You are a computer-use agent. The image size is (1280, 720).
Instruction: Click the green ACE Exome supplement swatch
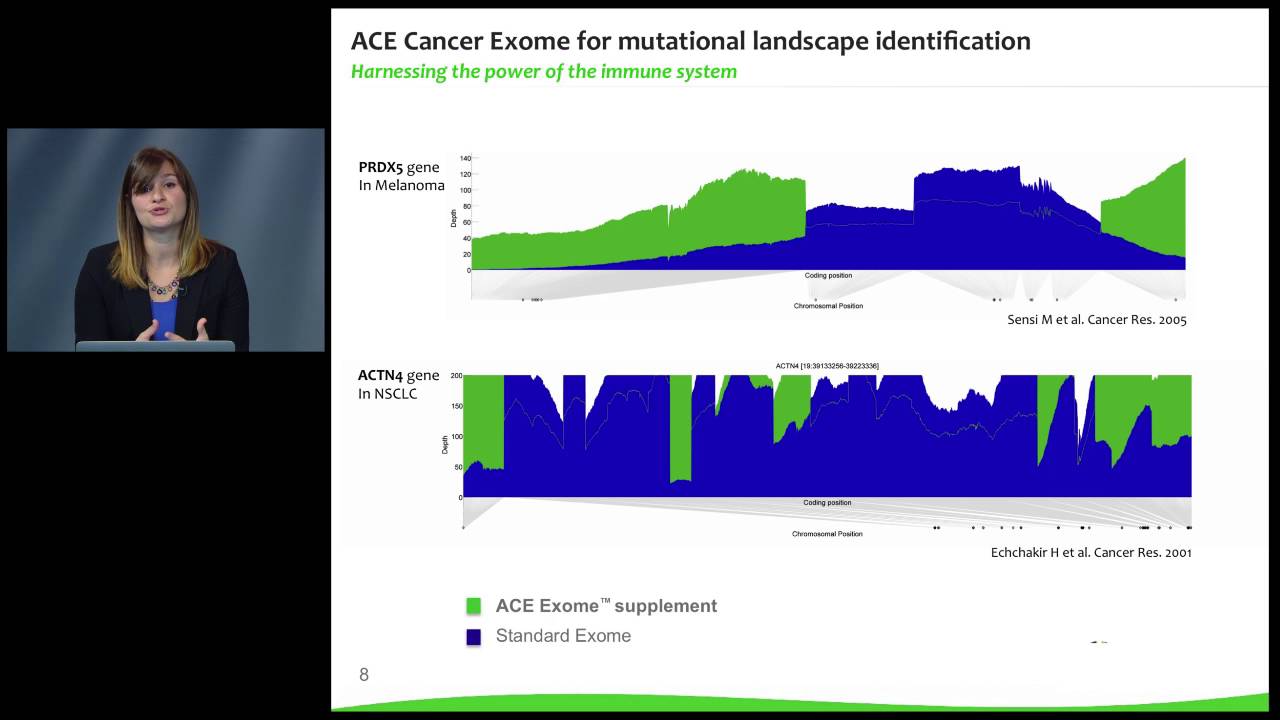pos(474,606)
